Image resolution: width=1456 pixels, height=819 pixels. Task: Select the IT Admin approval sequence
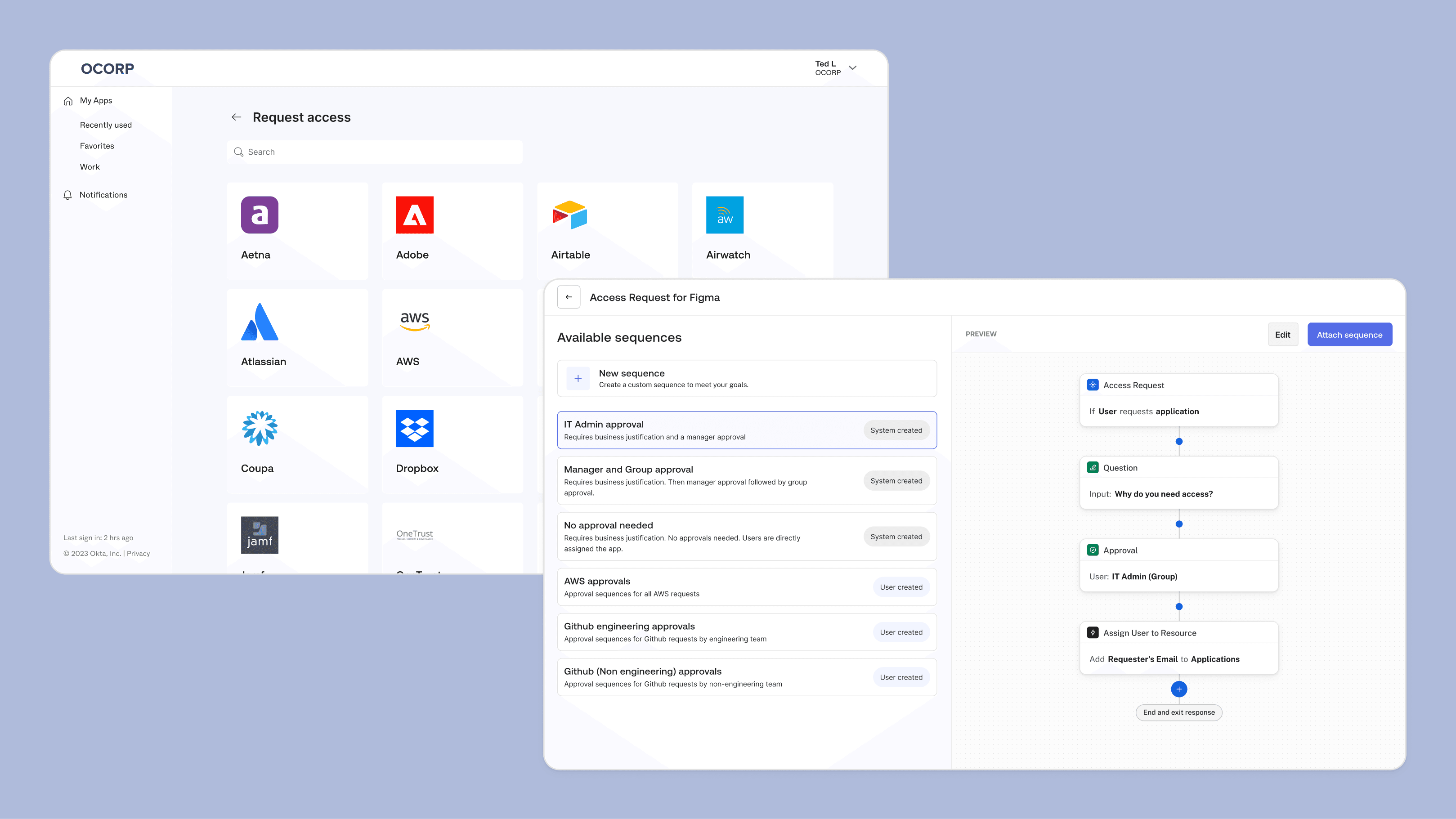[747, 430]
